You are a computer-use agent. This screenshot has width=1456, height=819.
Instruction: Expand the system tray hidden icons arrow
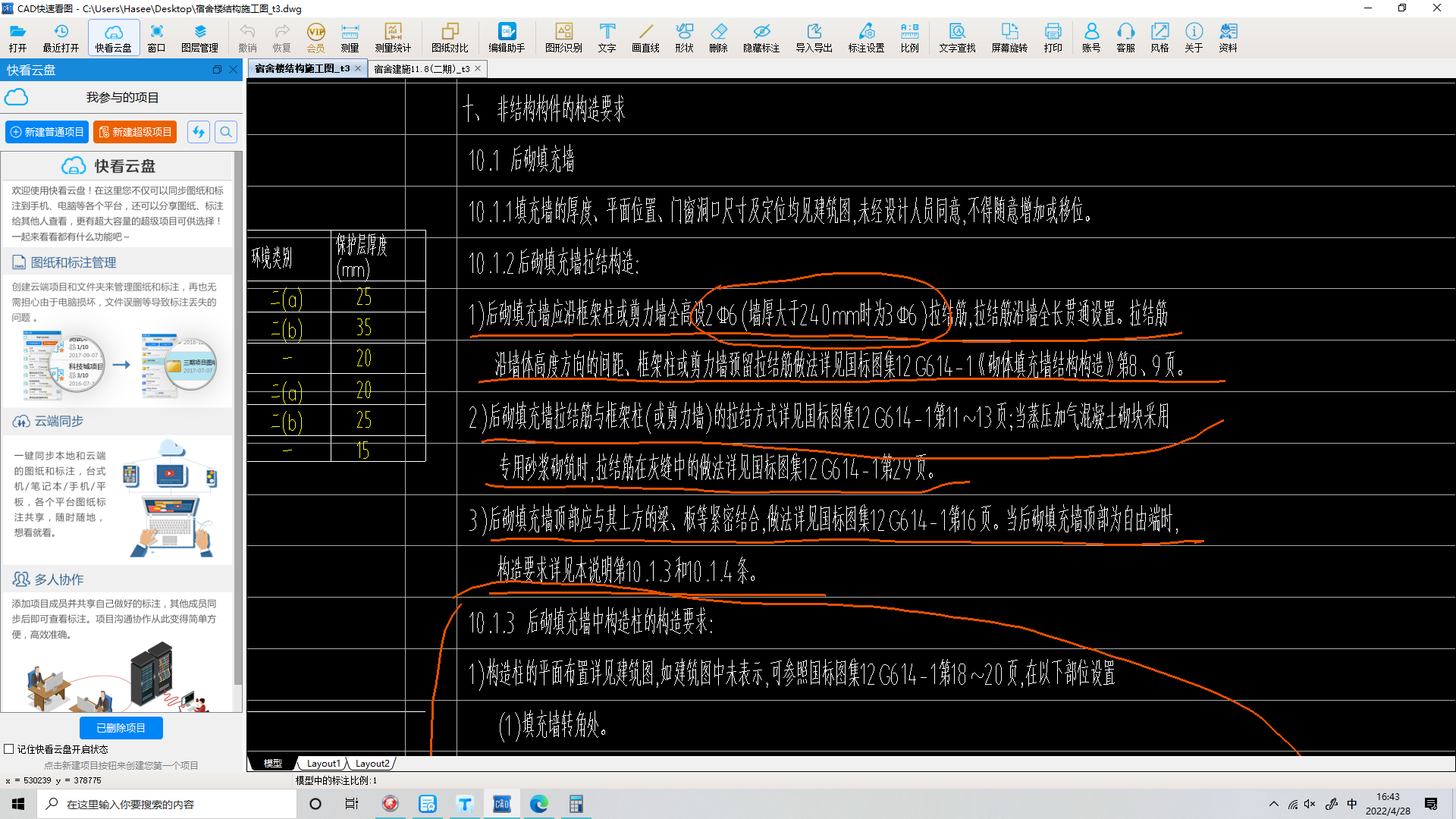coord(1274,804)
